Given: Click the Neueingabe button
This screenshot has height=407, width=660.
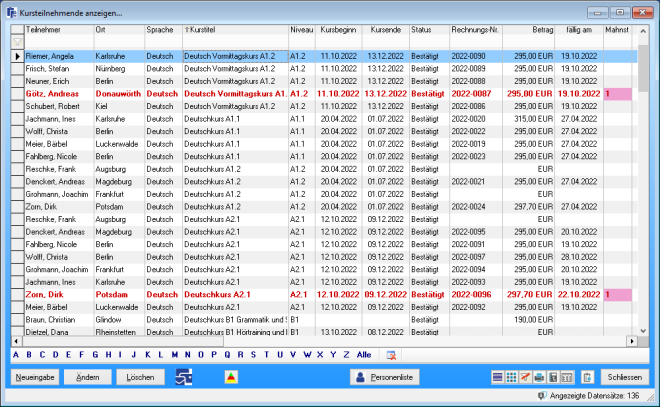Looking at the screenshot, I should [36, 377].
